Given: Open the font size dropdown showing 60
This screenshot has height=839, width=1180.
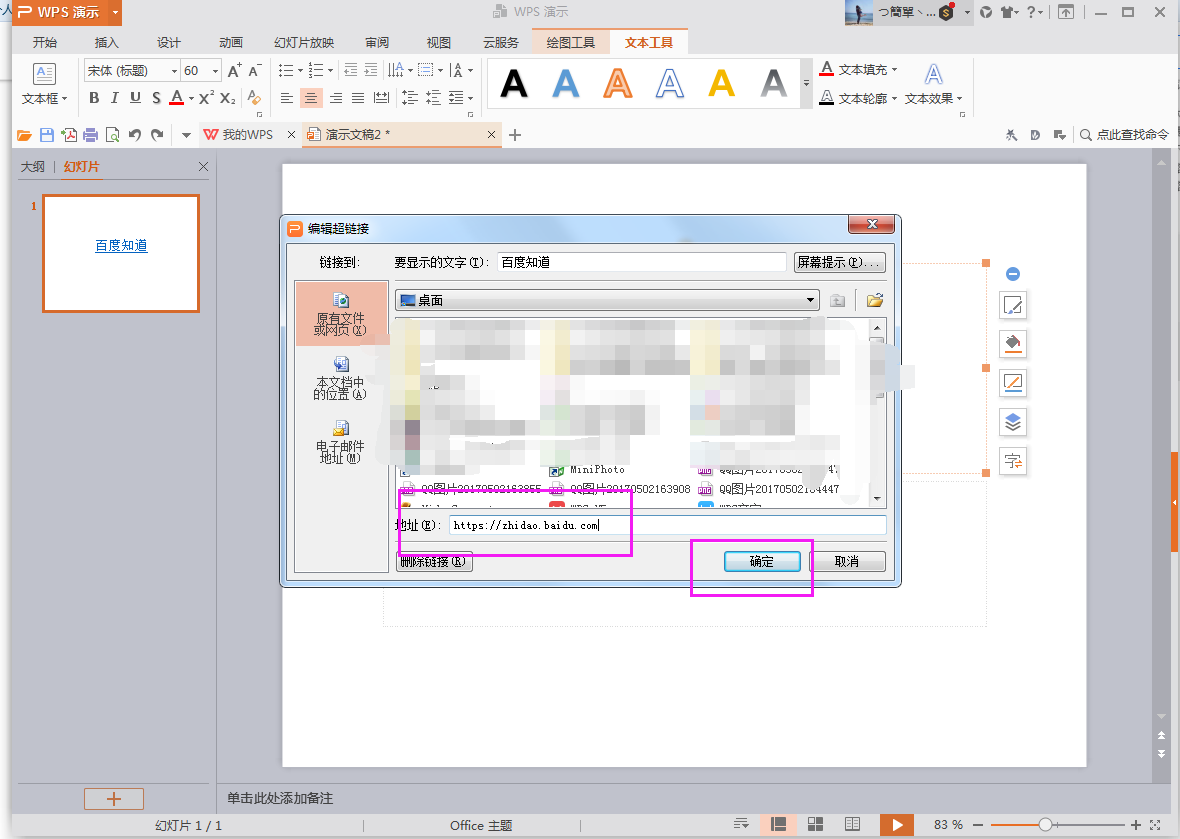Looking at the screenshot, I should (215, 71).
